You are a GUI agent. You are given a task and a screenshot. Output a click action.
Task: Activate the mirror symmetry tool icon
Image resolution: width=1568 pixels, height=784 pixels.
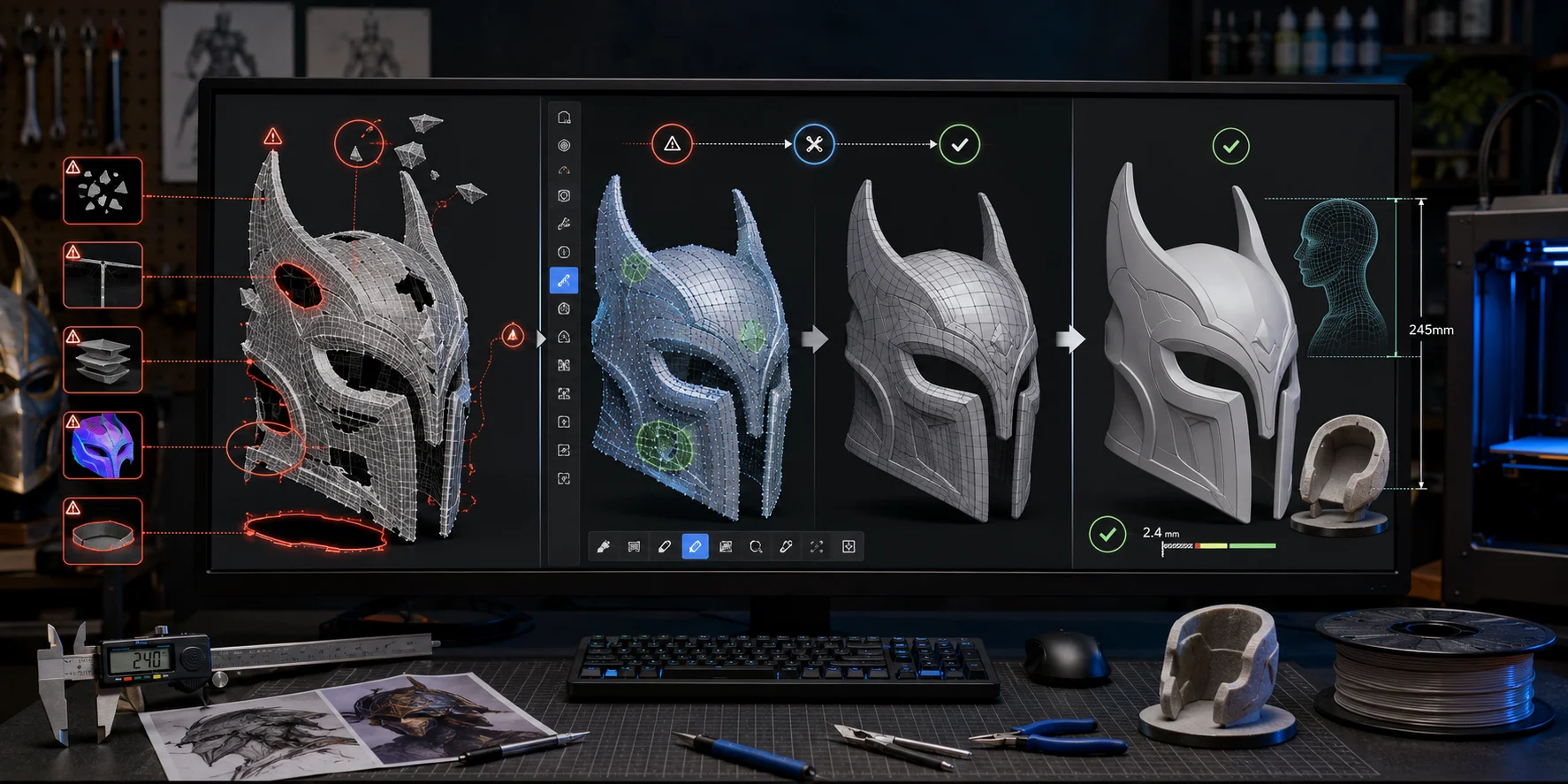coord(564,365)
